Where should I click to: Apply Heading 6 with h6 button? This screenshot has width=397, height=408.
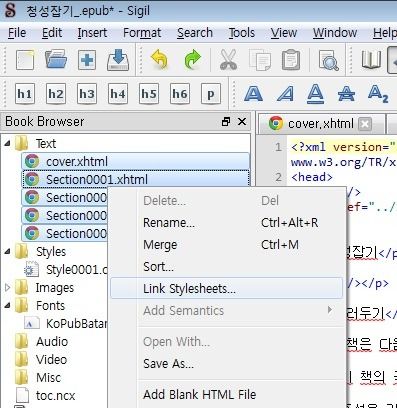[180, 94]
